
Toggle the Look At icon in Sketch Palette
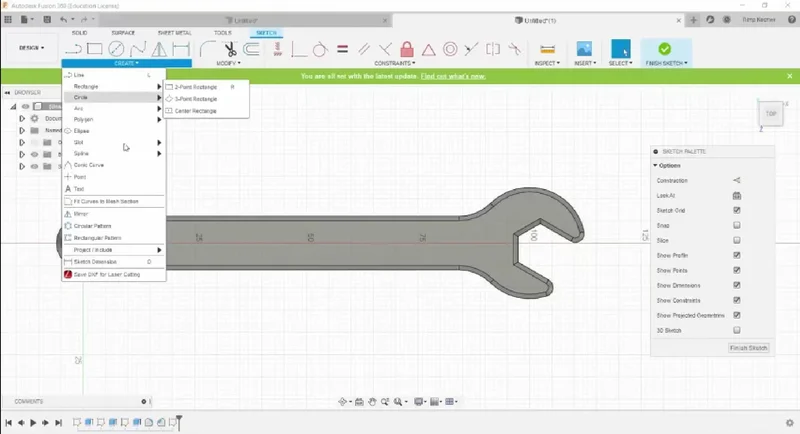tap(737, 195)
